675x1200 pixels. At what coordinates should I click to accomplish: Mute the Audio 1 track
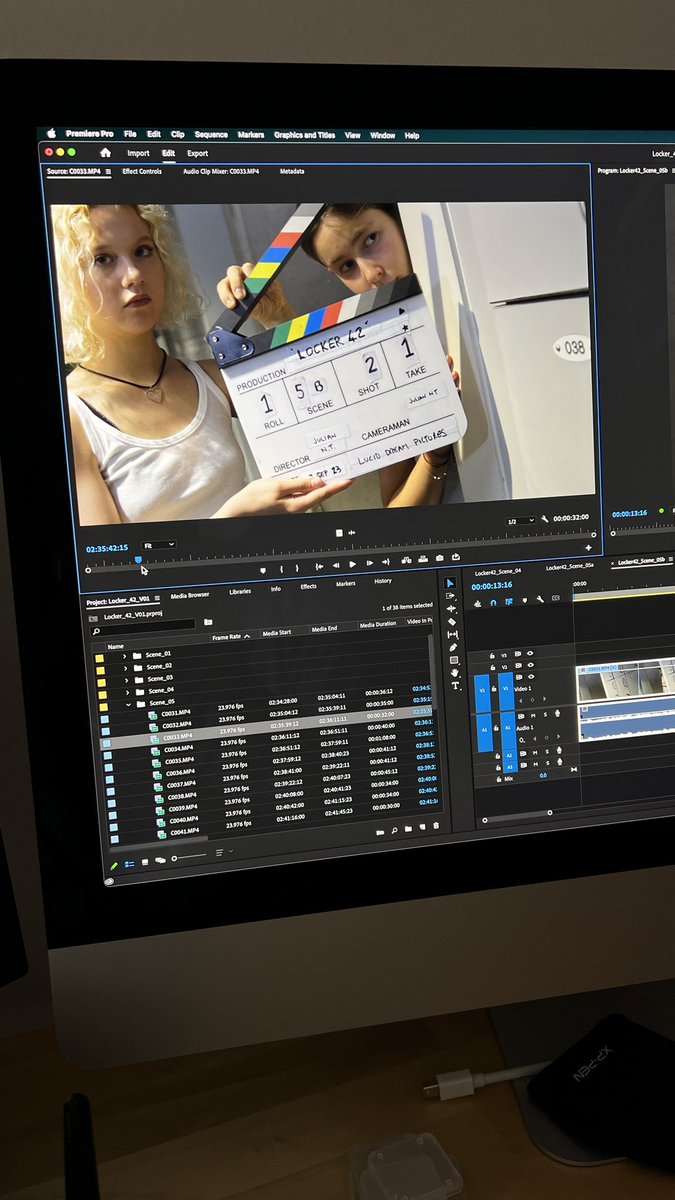(x=533, y=716)
